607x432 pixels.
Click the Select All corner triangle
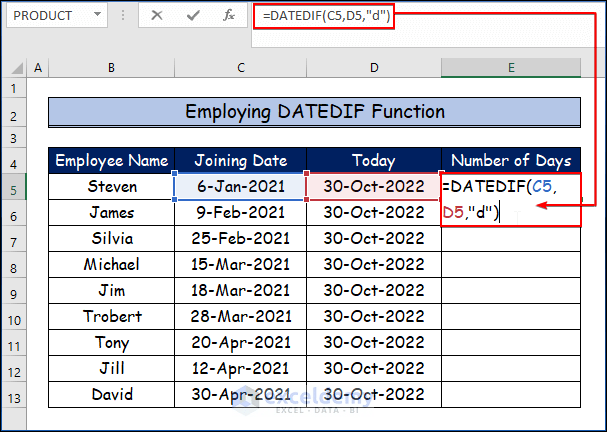tap(17, 68)
